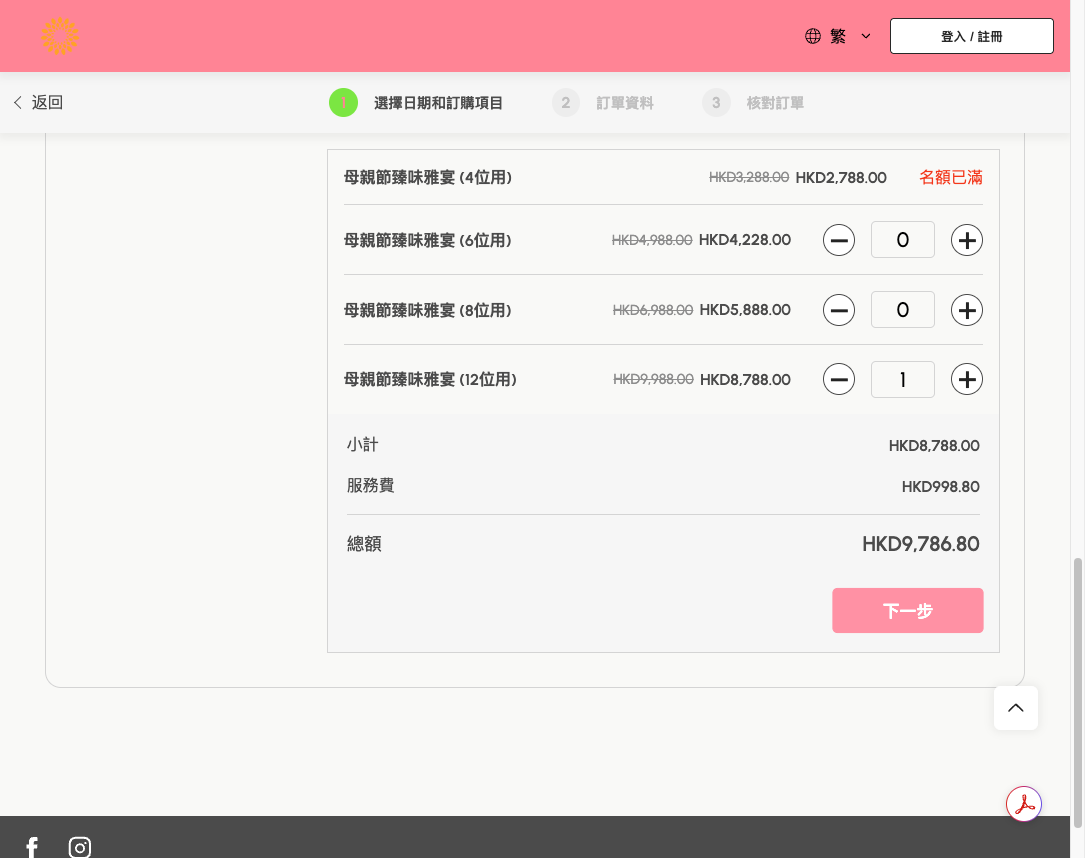The height and width of the screenshot is (858, 1085).
Task: Increase quantity for 12位用 set
Action: click(x=967, y=379)
